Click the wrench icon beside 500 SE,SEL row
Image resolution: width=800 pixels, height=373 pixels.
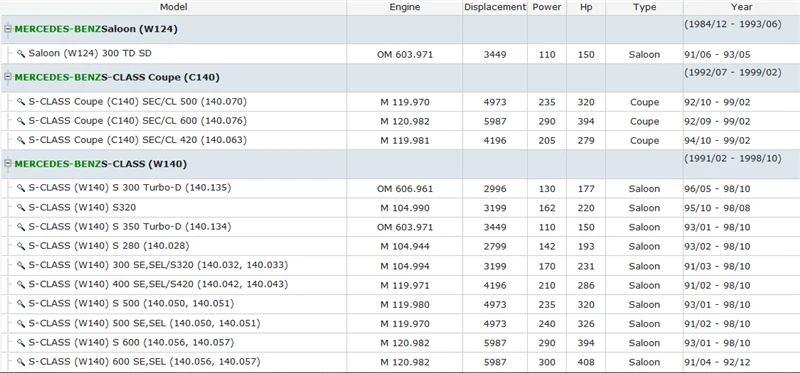[x=21, y=324]
